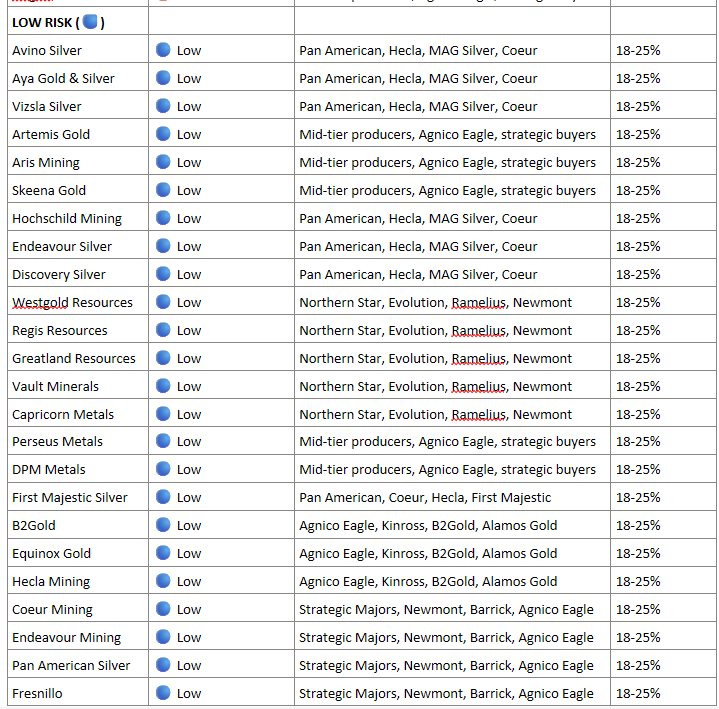Click the blue risk dot in First Majestic Silver row
This screenshot has width=719, height=709.
coord(163,496)
